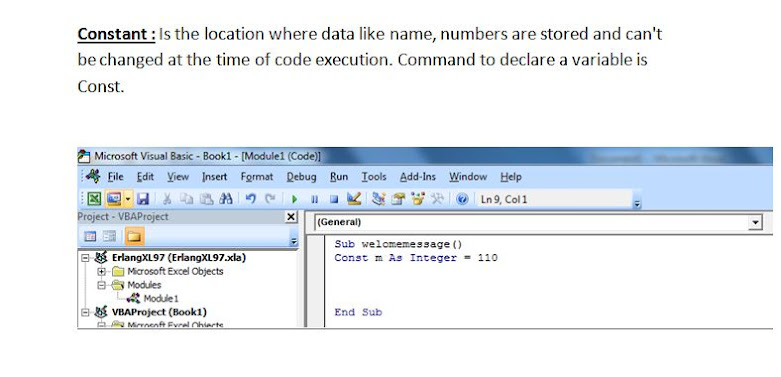Open the Insert UserForm dropdown arrow
The height and width of the screenshot is (377, 781).
(x=128, y=199)
